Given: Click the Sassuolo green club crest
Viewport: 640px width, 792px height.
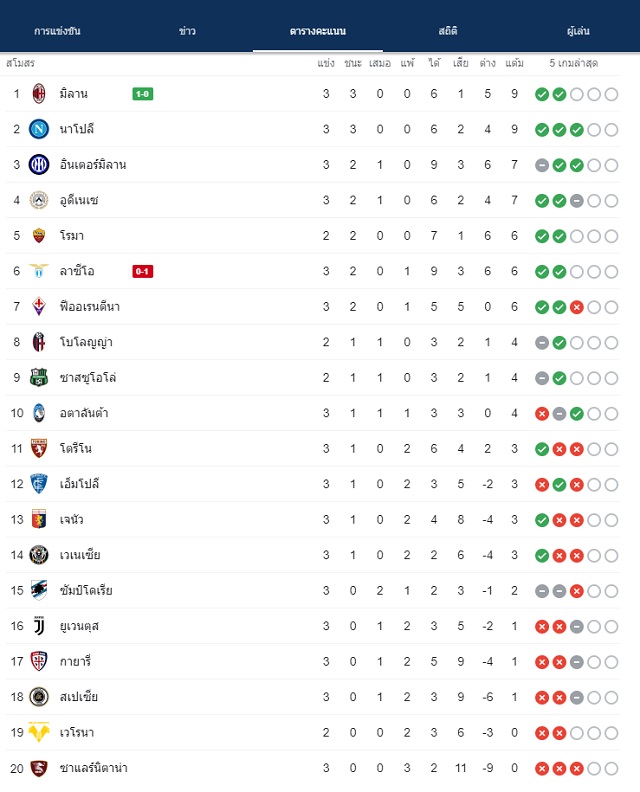Looking at the screenshot, I should [x=39, y=377].
